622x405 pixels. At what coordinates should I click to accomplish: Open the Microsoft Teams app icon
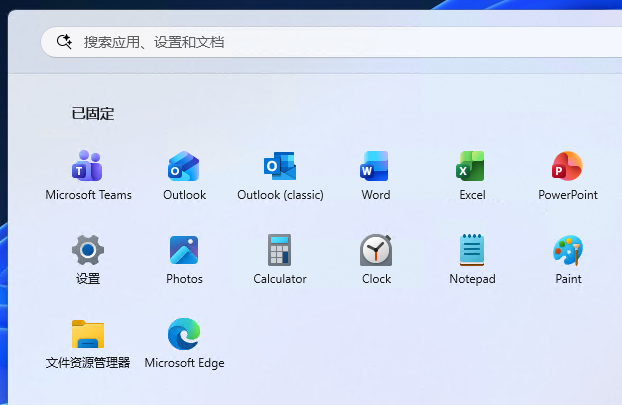(87, 166)
